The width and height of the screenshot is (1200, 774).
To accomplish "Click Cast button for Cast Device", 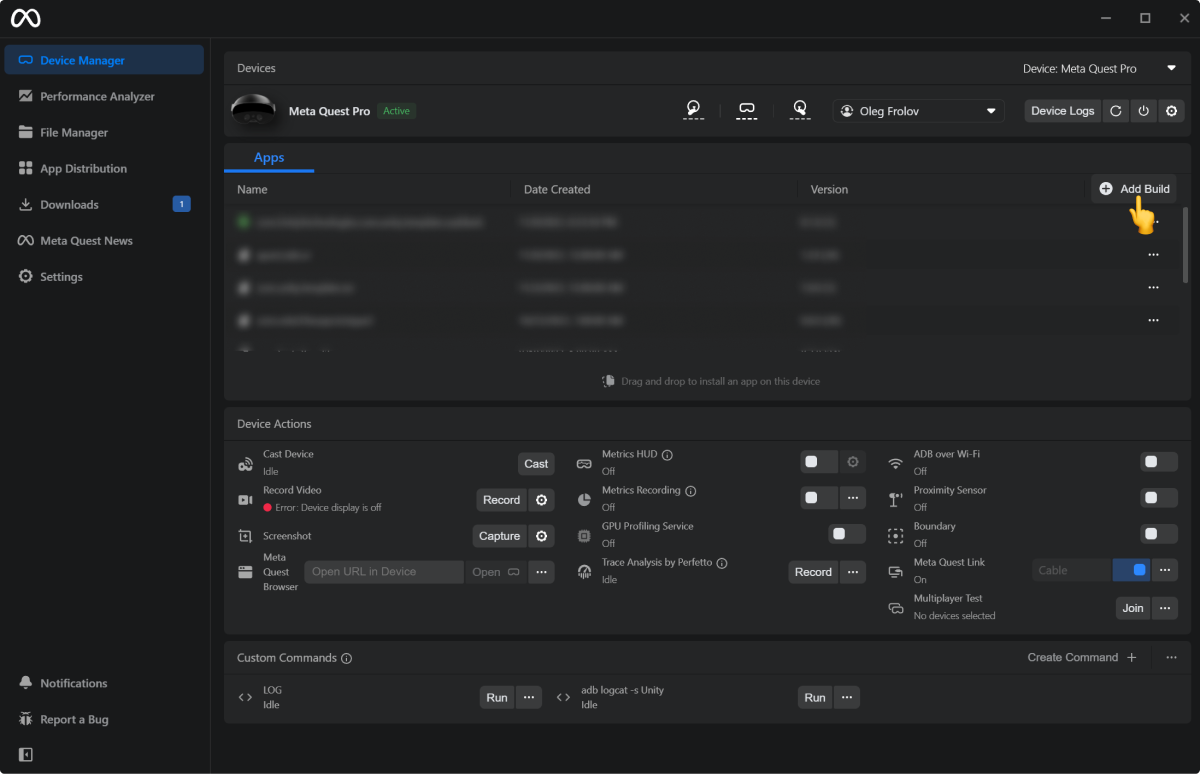I will [536, 463].
